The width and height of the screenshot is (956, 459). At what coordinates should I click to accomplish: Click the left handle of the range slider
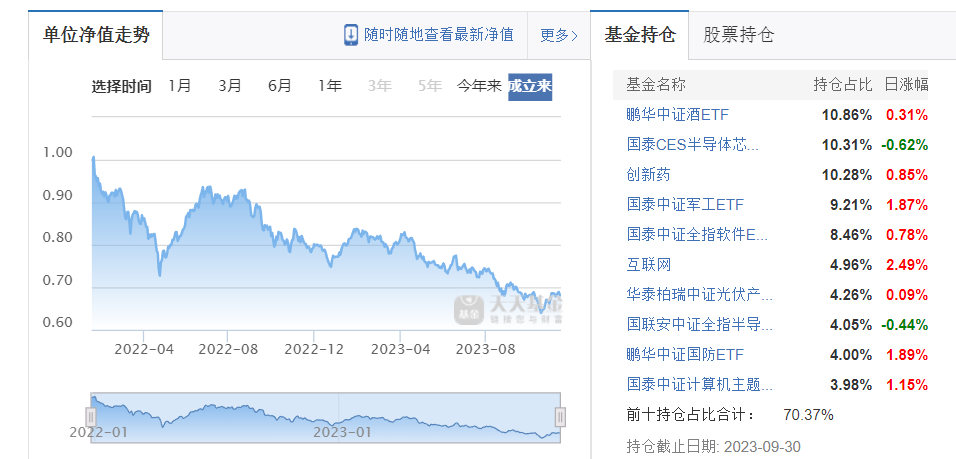91,416
